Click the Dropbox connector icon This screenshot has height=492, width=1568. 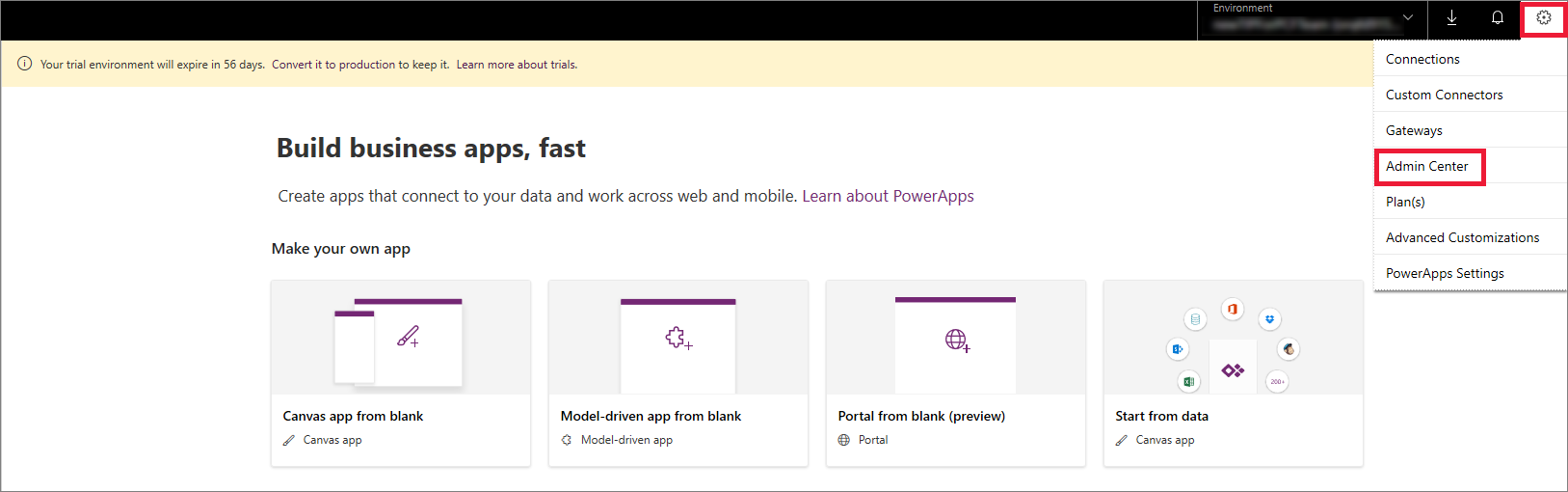1269,319
